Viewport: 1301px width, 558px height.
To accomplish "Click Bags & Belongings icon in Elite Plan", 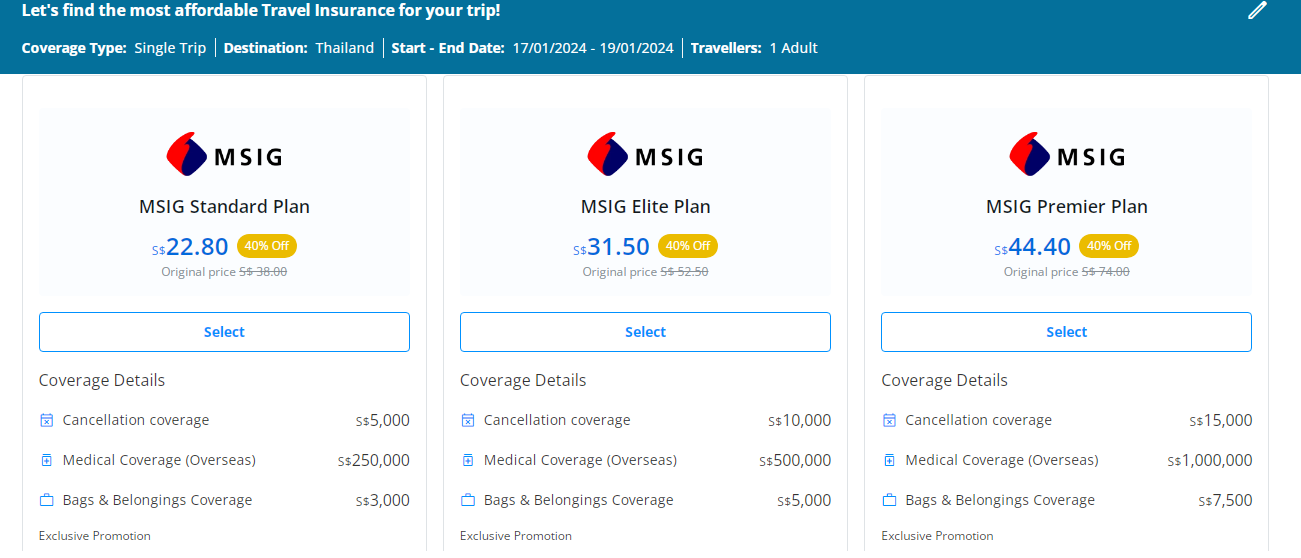I will point(467,500).
